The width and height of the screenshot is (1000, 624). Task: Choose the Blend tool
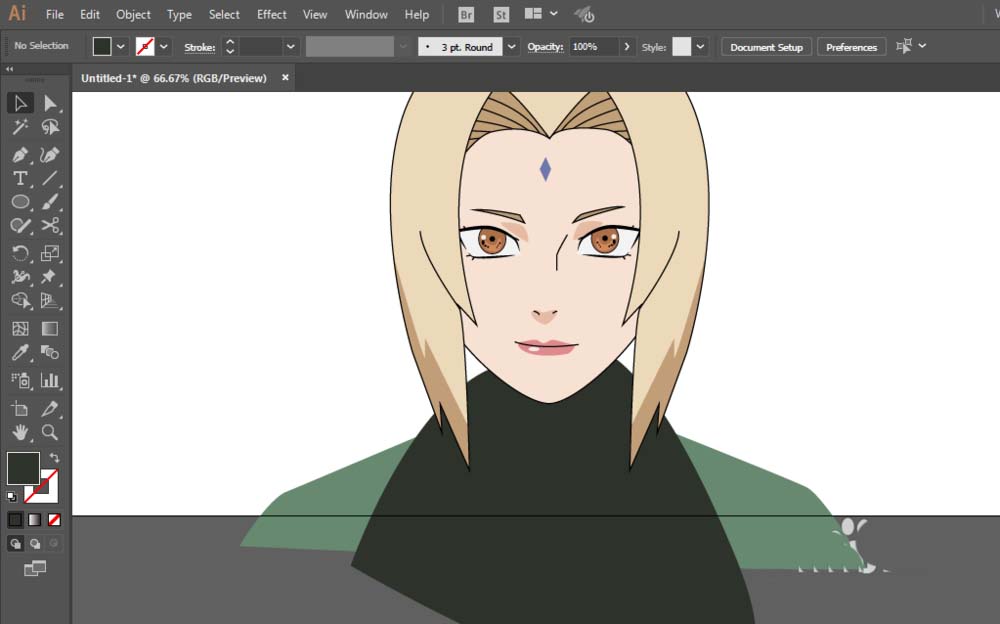point(50,353)
